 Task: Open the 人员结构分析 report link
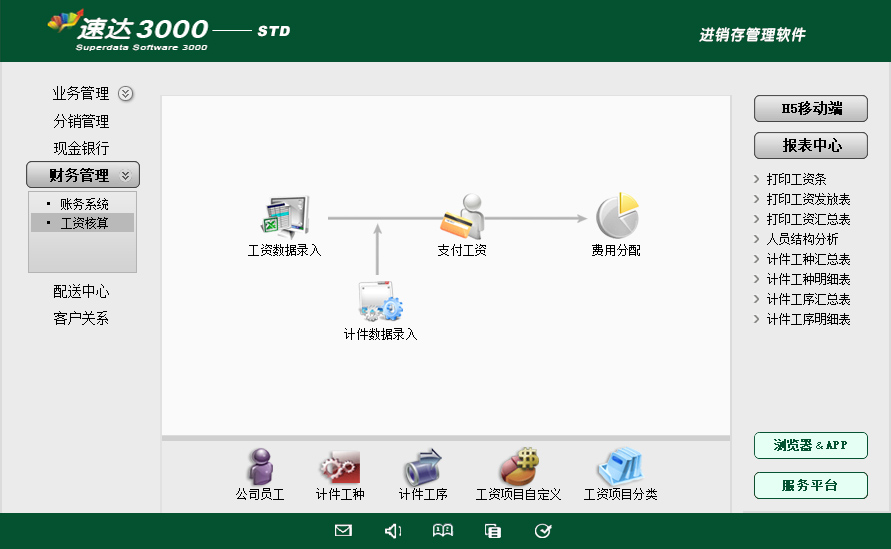(x=802, y=239)
